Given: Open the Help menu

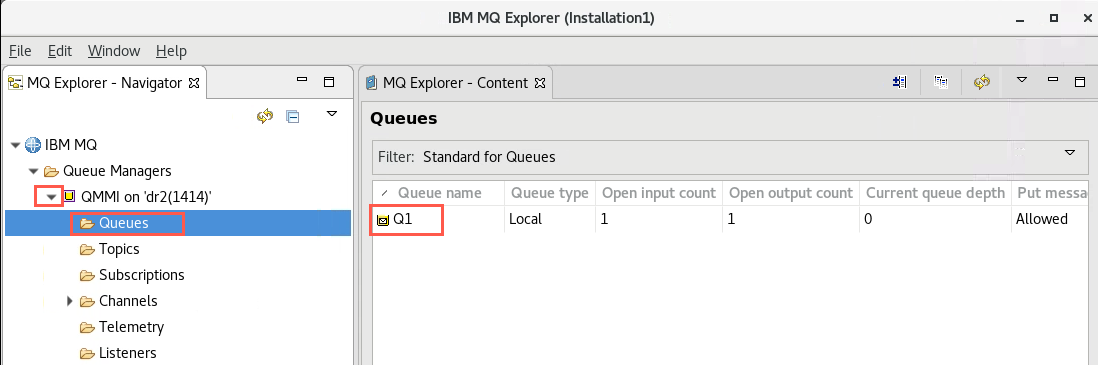Looking at the screenshot, I should pyautogui.click(x=172, y=51).
